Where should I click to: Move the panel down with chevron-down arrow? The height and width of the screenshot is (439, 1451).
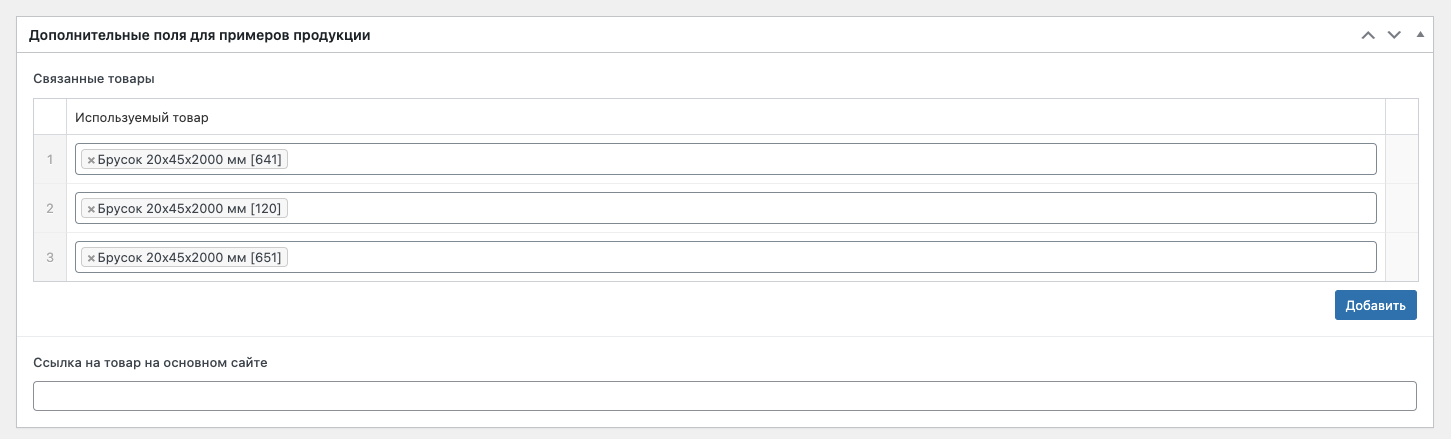[1394, 35]
